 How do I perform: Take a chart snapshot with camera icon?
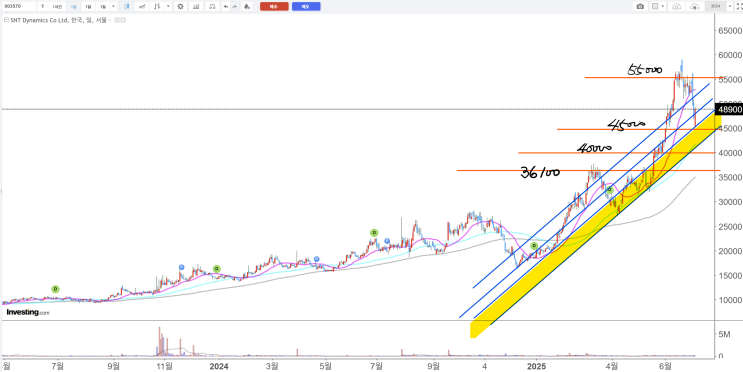pyautogui.click(x=640, y=6)
